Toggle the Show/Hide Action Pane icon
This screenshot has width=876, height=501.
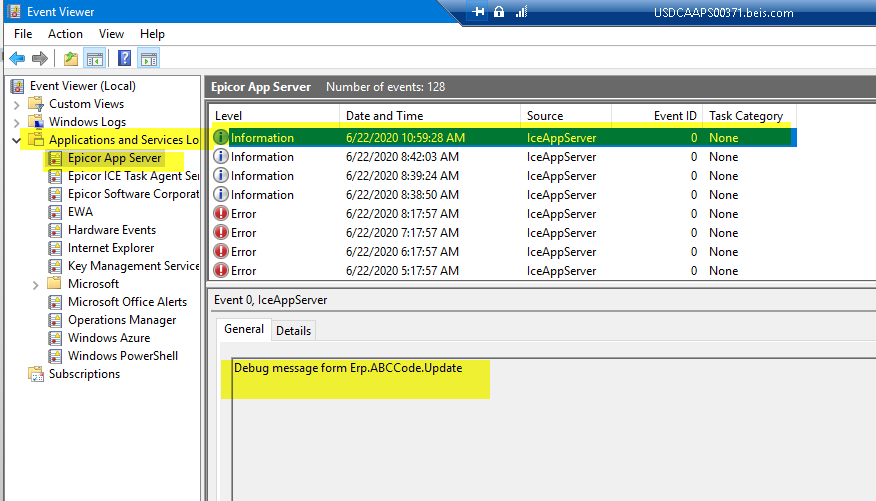coord(149,58)
